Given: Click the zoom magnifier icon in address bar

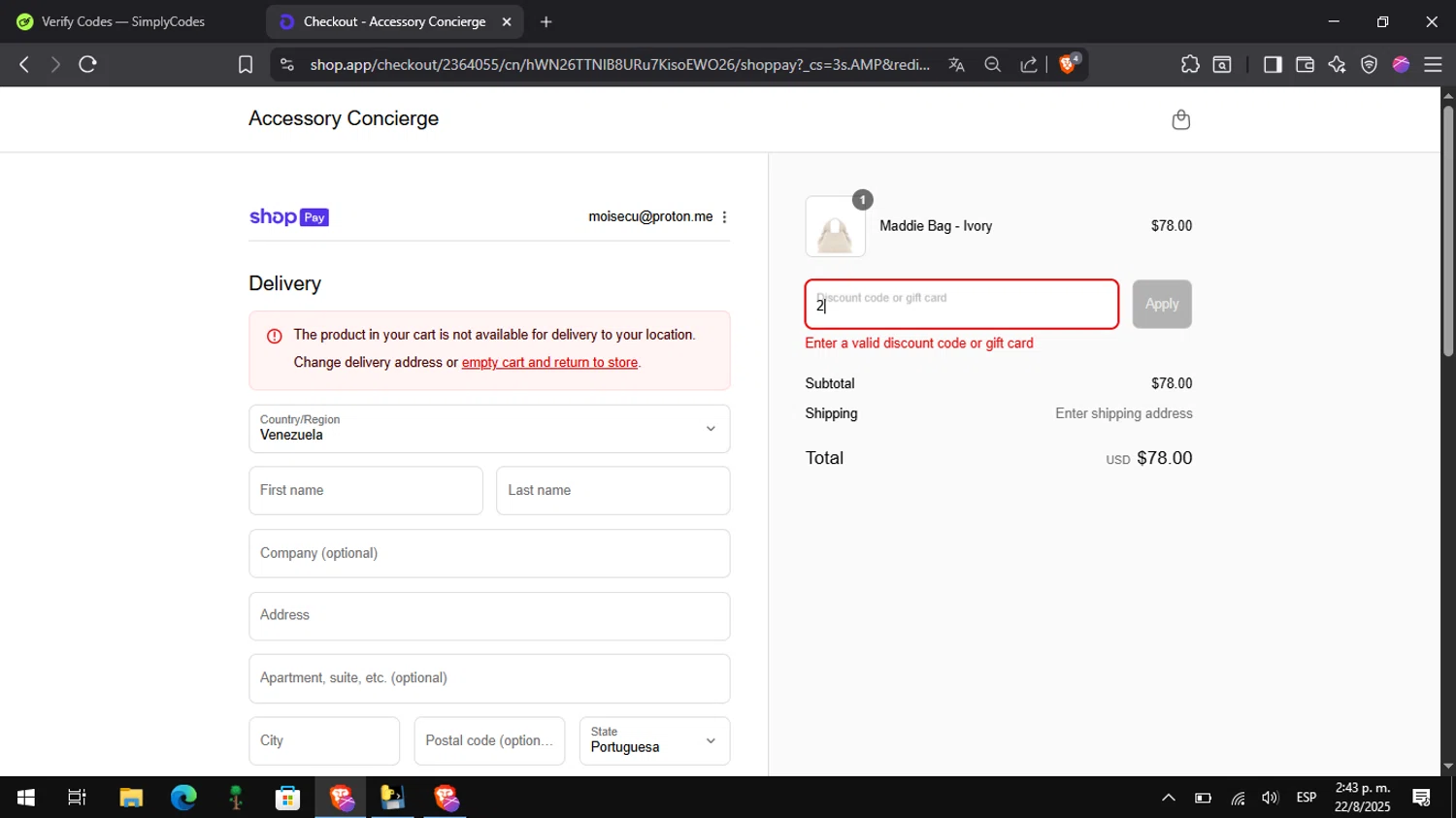Looking at the screenshot, I should pyautogui.click(x=992, y=64).
